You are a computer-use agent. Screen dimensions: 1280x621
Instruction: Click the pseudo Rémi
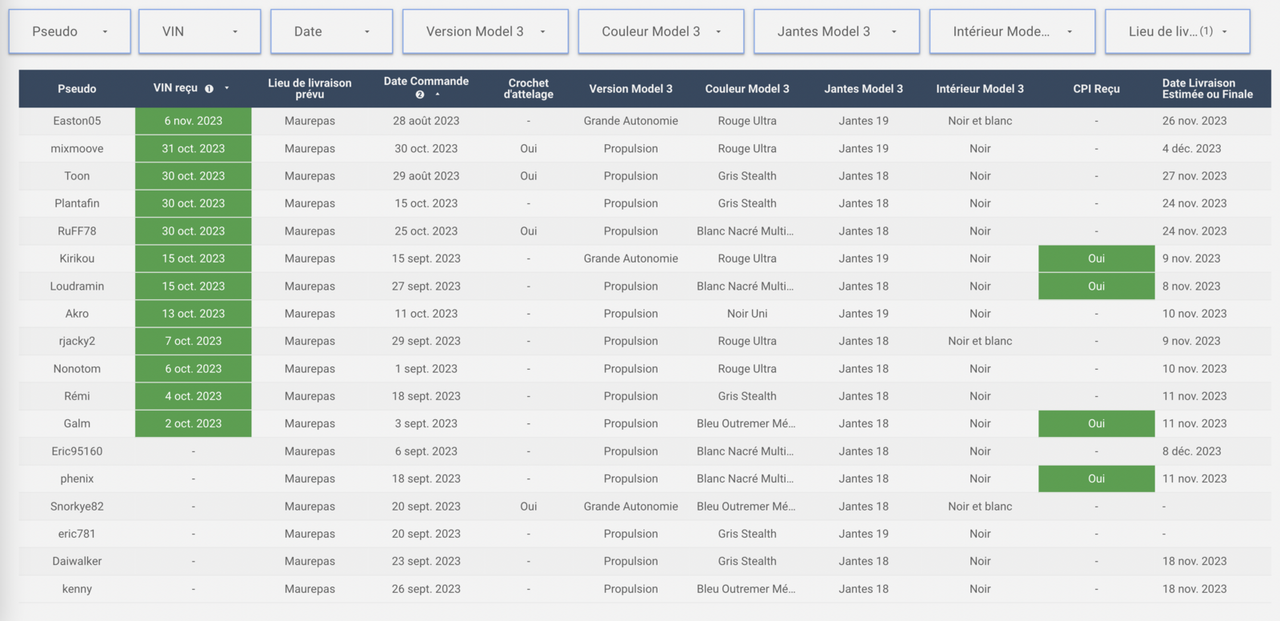click(x=77, y=396)
